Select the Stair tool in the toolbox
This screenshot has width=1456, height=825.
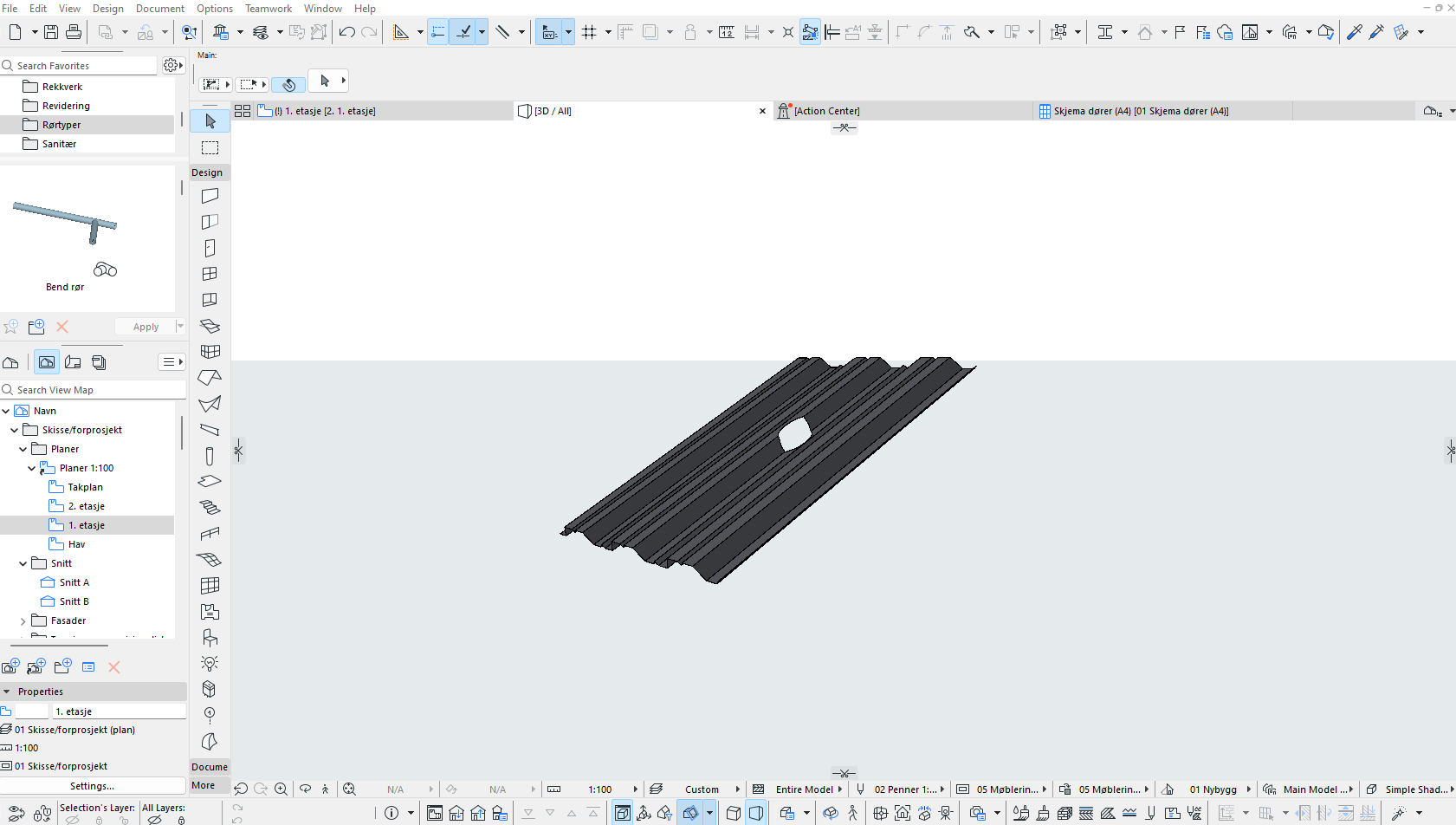click(210, 507)
